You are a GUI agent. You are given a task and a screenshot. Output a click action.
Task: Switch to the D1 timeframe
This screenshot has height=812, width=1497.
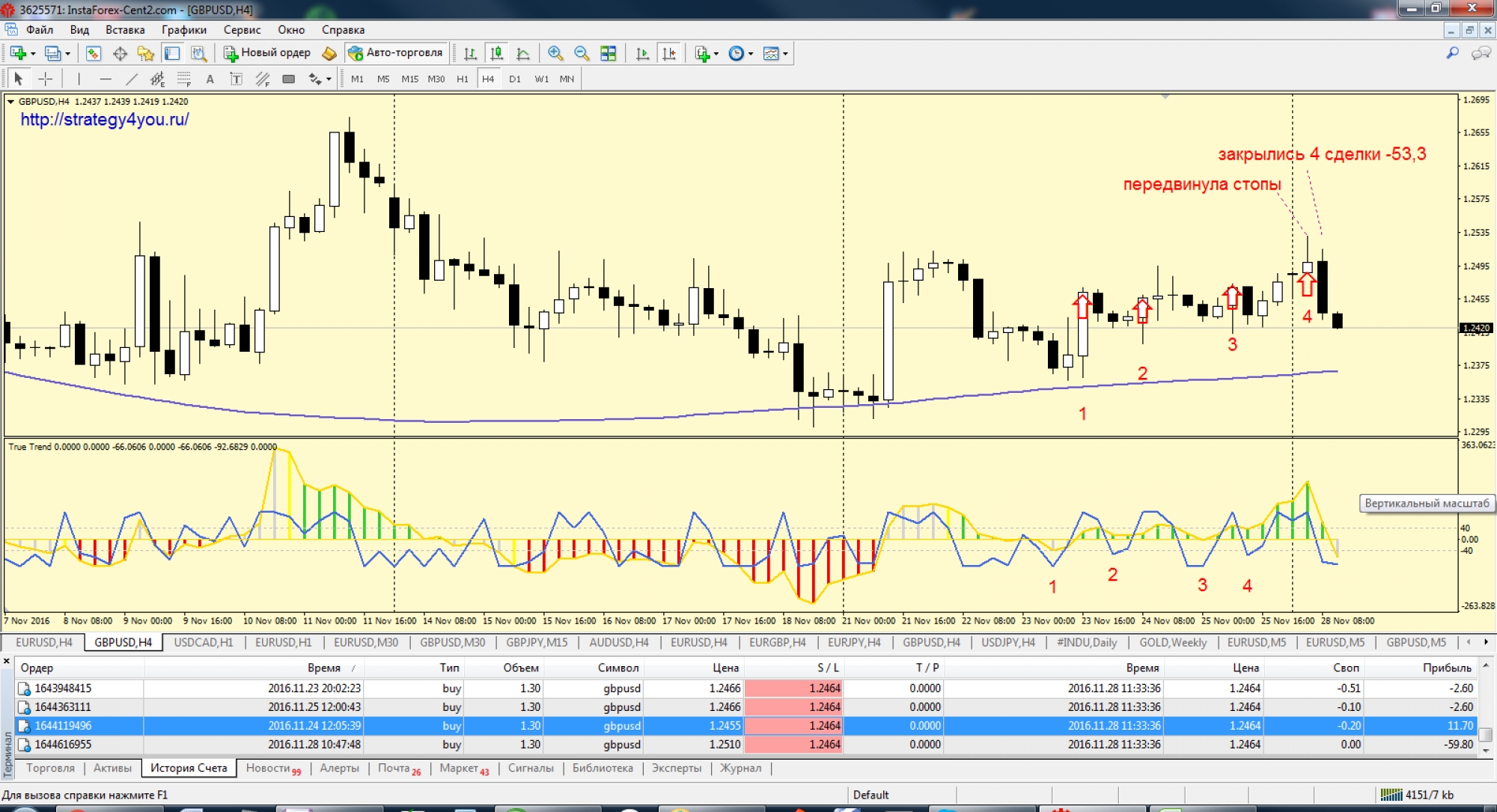pos(515,79)
